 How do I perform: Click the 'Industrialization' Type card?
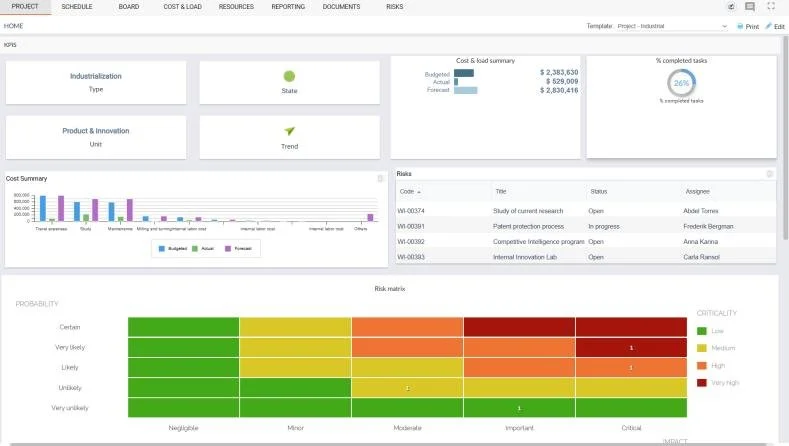[96, 83]
